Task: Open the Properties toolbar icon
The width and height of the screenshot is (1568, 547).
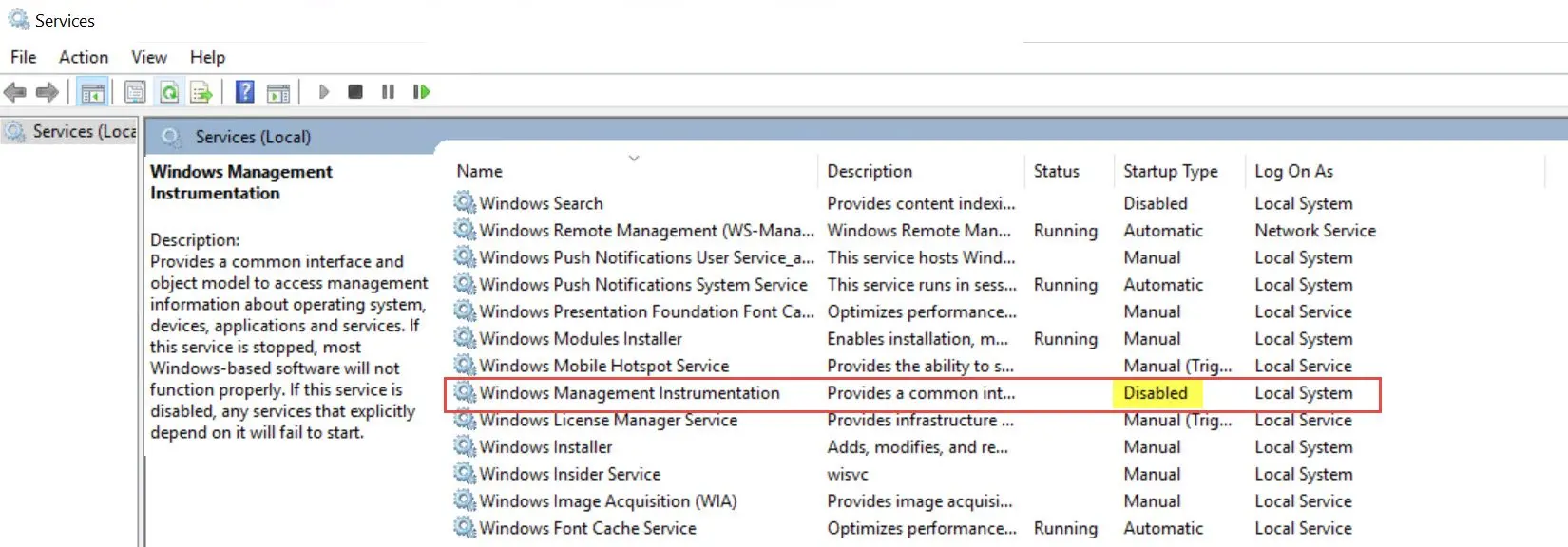Action: click(135, 92)
